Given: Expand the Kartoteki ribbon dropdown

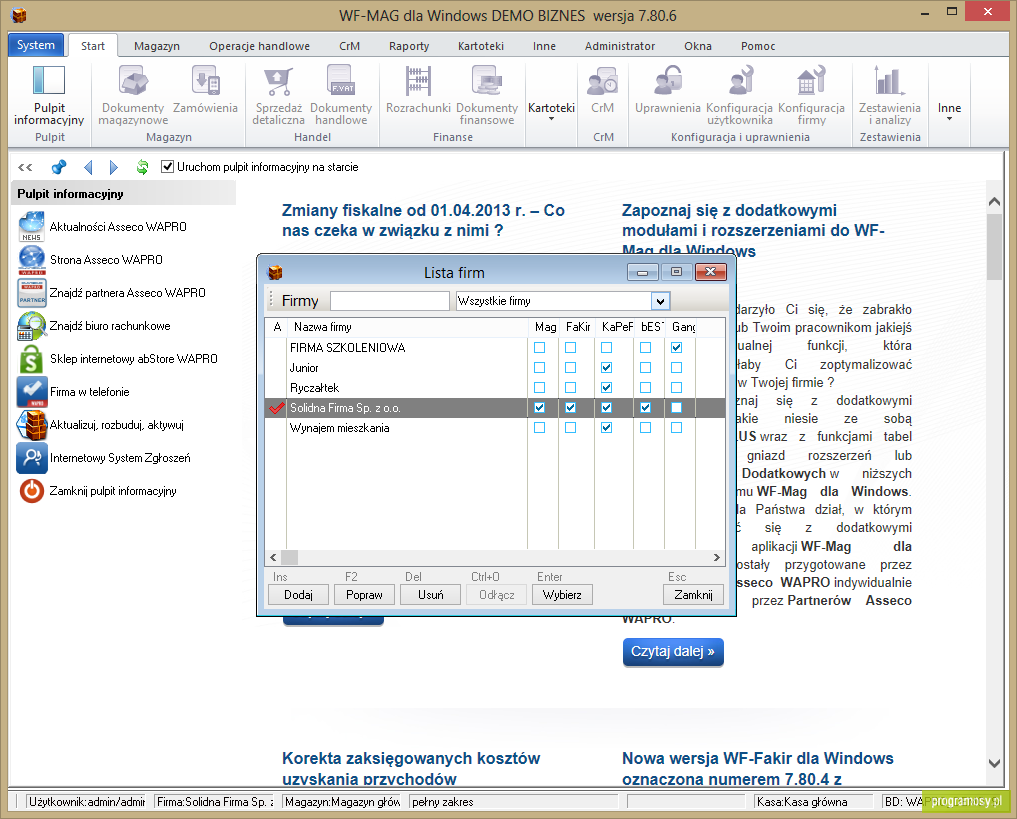Looking at the screenshot, I should click(x=551, y=111).
